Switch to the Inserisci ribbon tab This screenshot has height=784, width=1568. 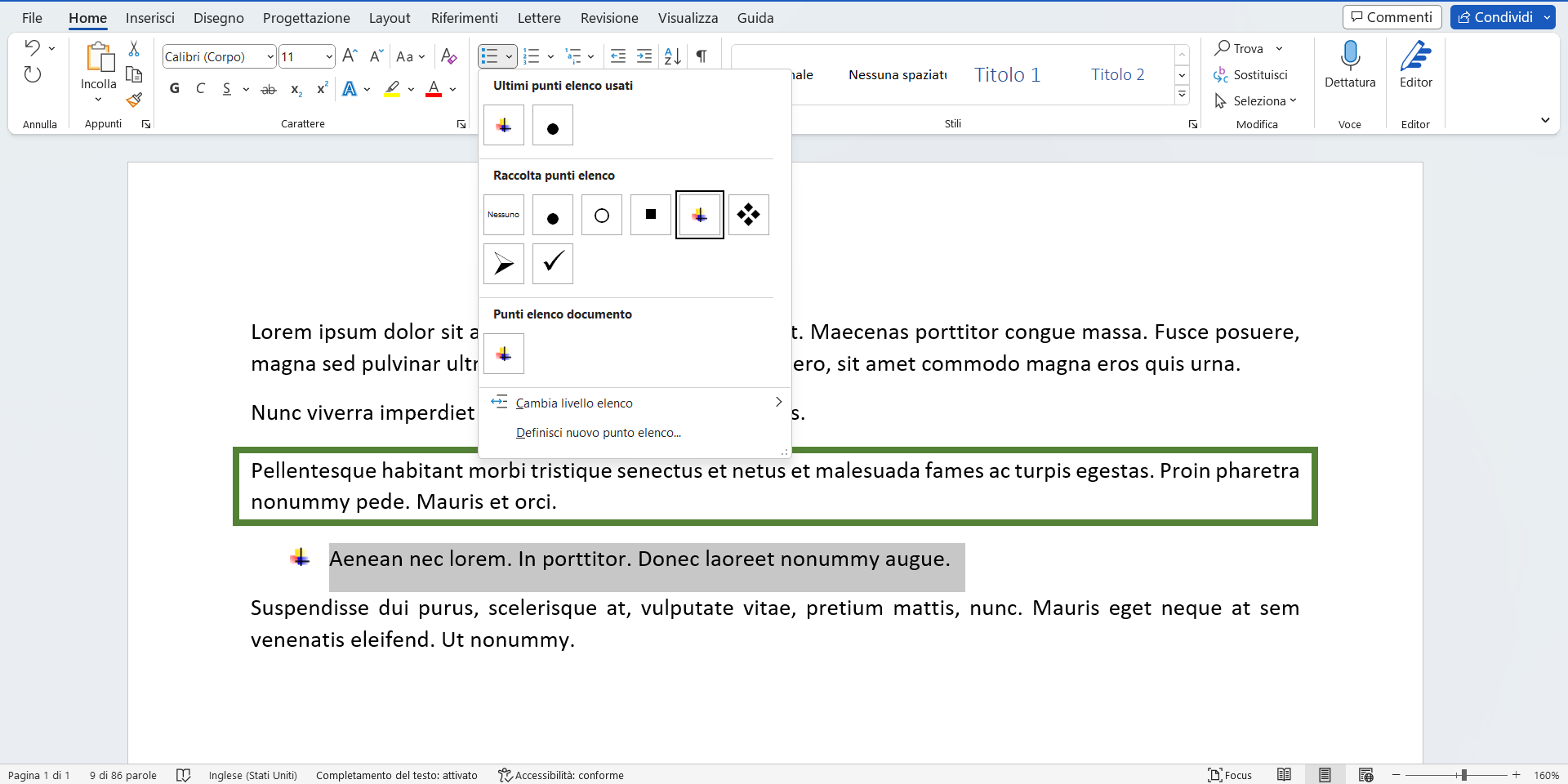[150, 17]
